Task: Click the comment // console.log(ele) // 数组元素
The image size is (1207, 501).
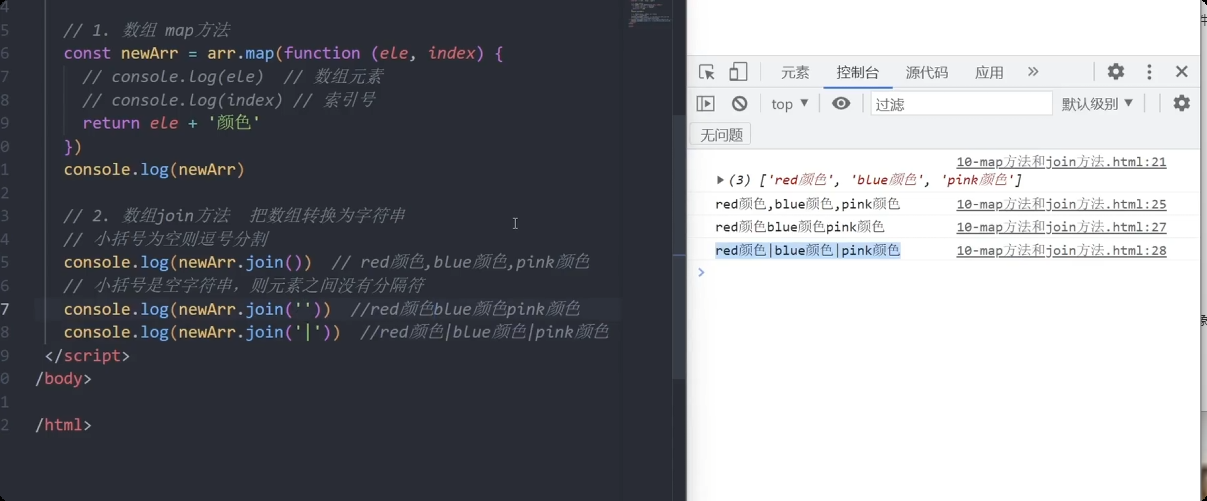Action: click(x=233, y=77)
